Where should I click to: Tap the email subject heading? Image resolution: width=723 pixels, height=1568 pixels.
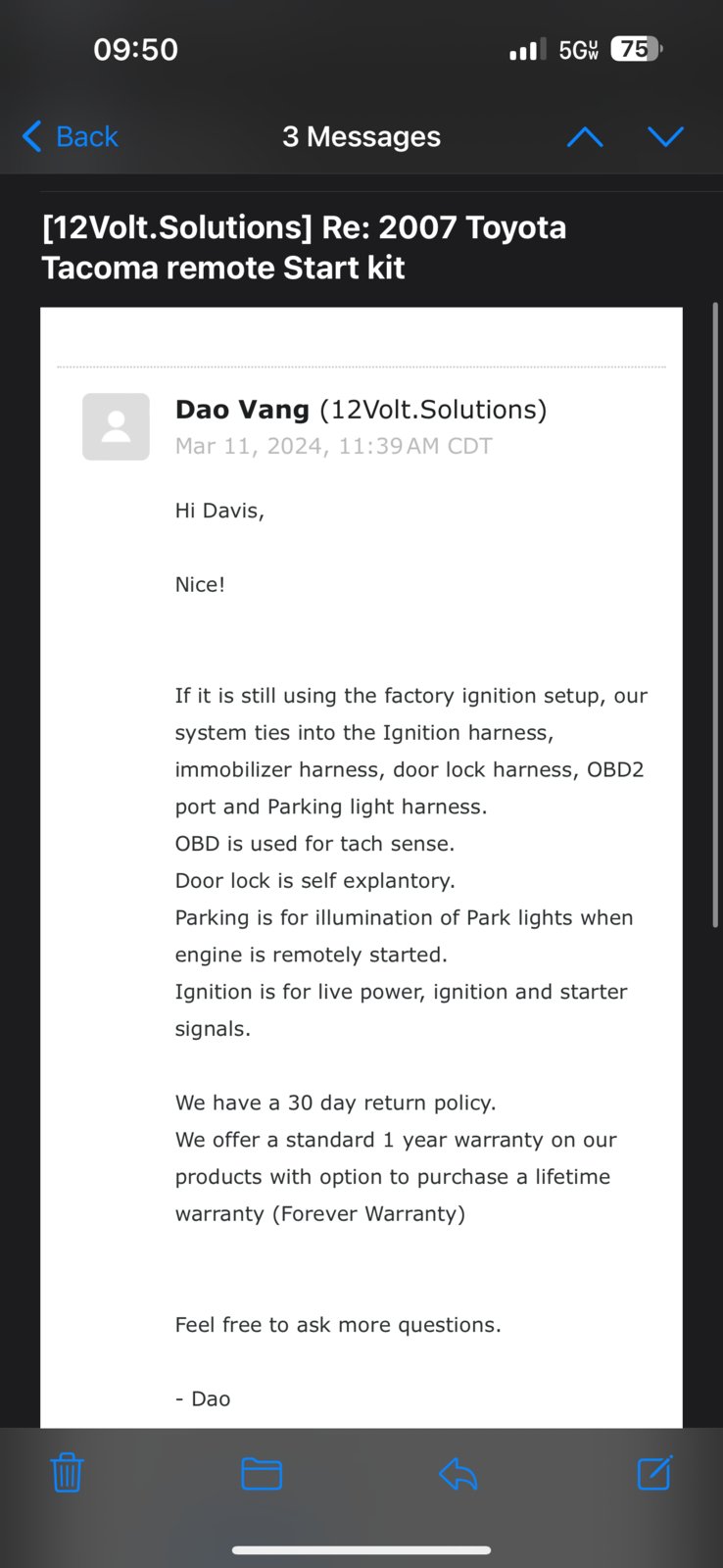304,247
